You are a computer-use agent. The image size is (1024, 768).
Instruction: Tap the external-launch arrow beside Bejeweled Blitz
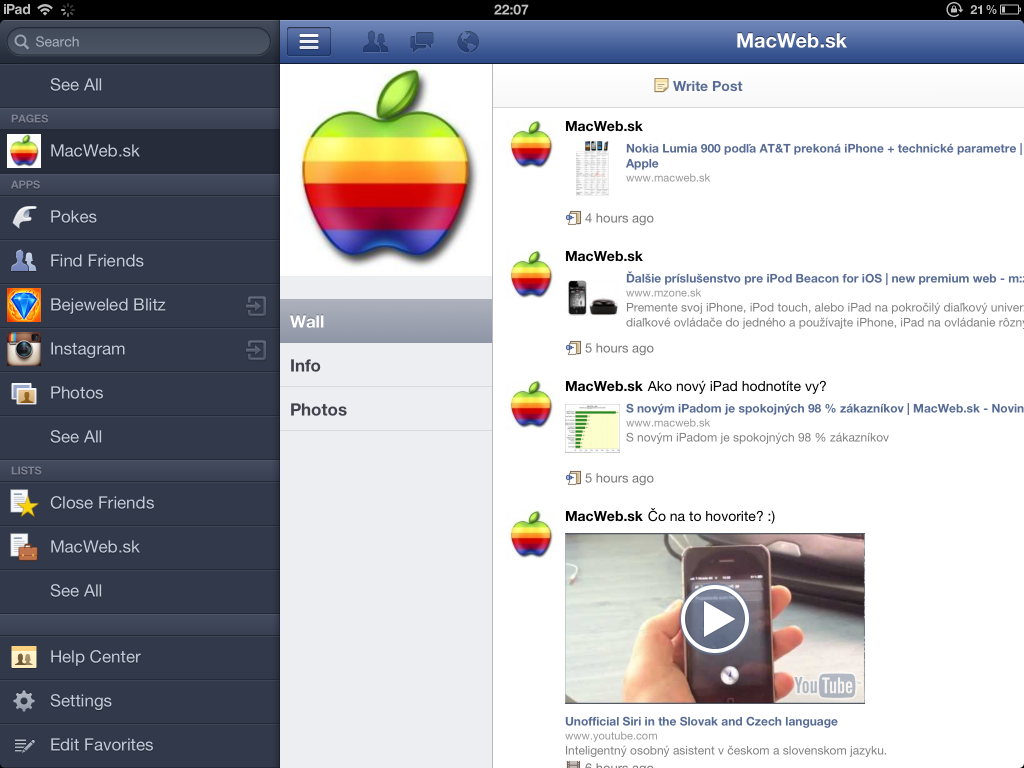click(256, 305)
